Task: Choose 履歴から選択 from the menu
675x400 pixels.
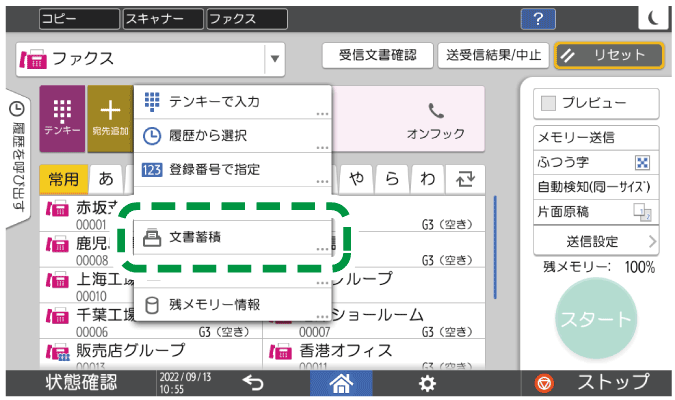Action: [232, 136]
